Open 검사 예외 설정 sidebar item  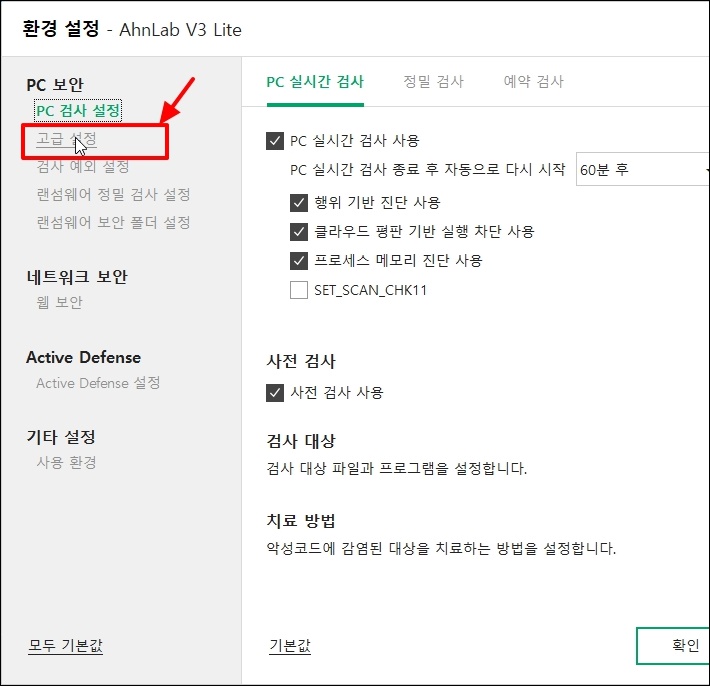pyautogui.click(x=83, y=166)
